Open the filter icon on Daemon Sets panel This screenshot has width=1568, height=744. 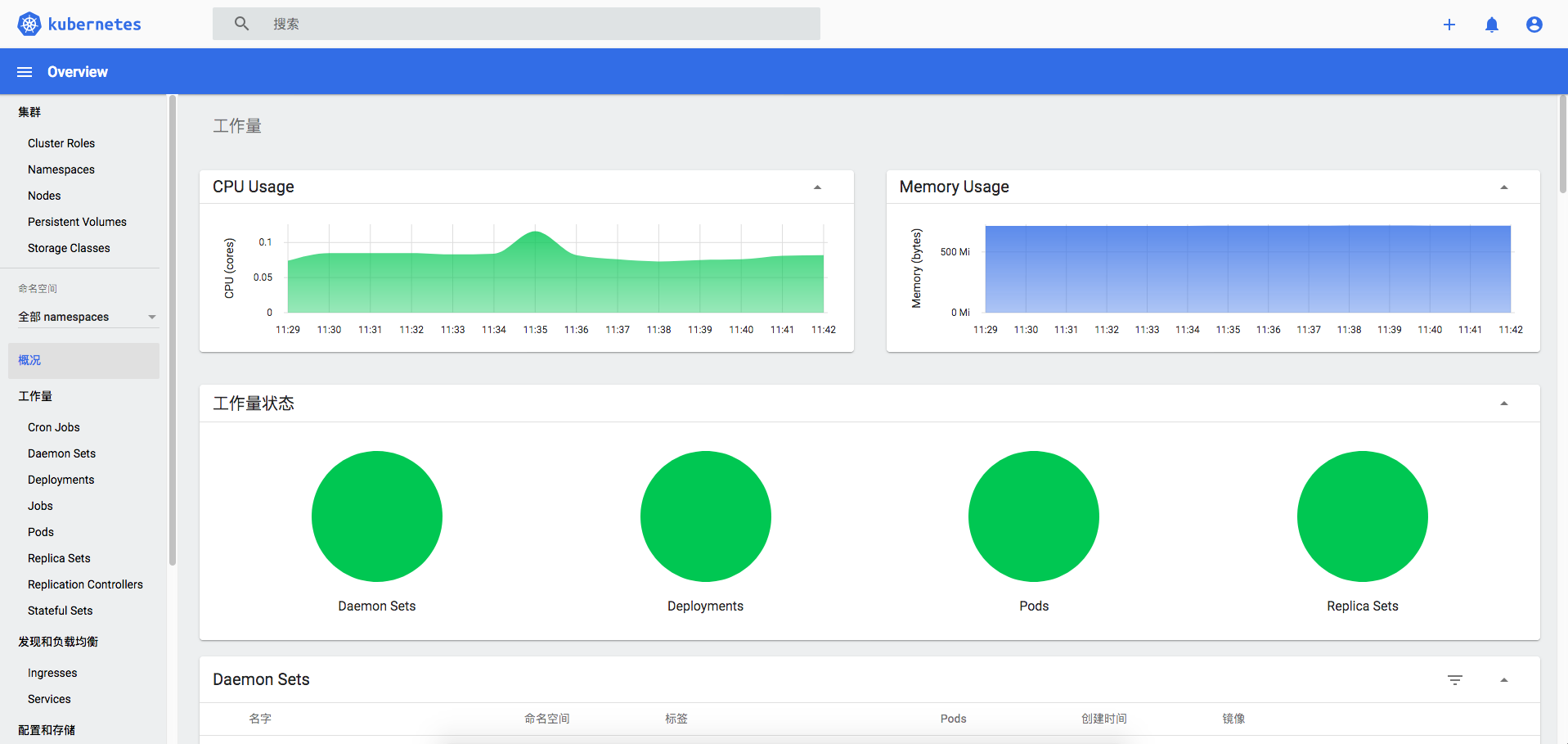pos(1455,679)
